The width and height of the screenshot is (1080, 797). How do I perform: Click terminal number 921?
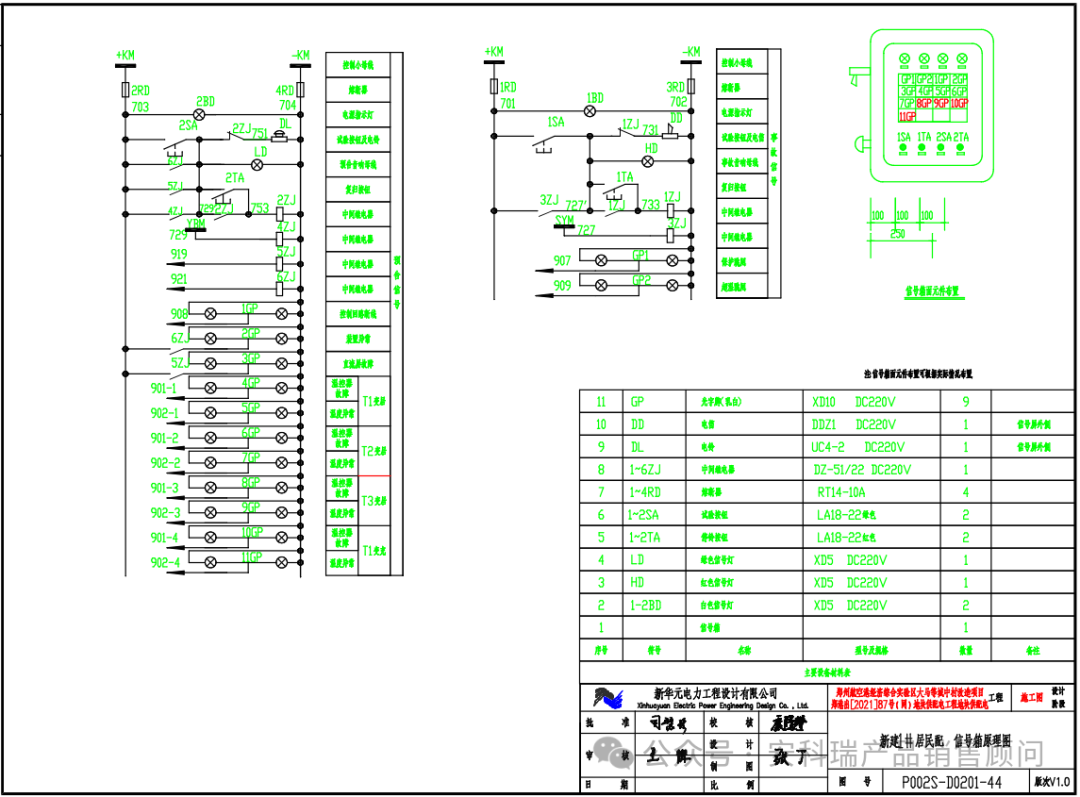point(178,279)
